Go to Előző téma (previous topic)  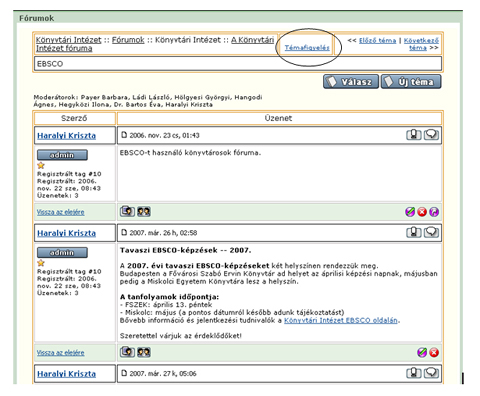378,41
